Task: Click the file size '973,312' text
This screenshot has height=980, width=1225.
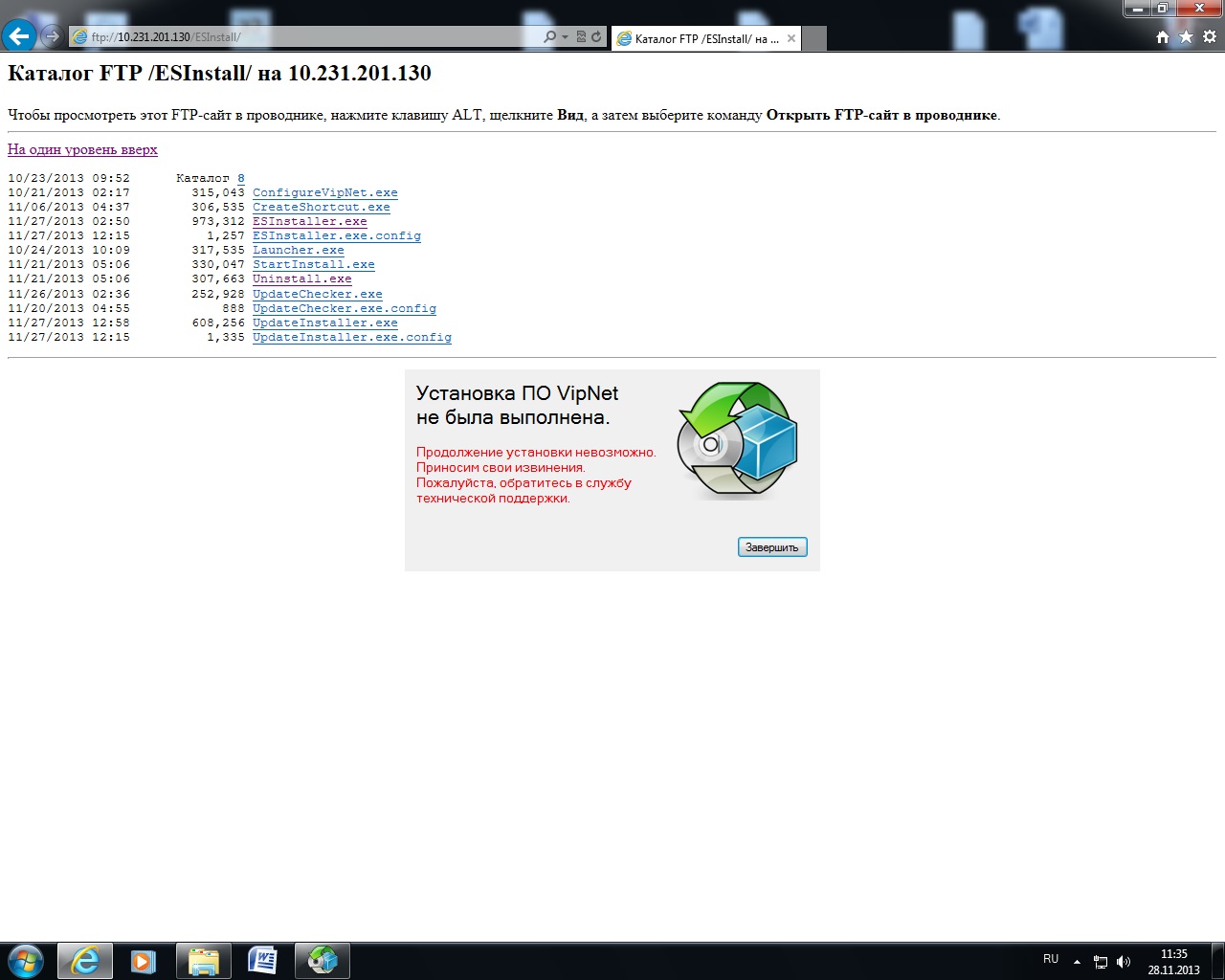Action: coord(218,221)
